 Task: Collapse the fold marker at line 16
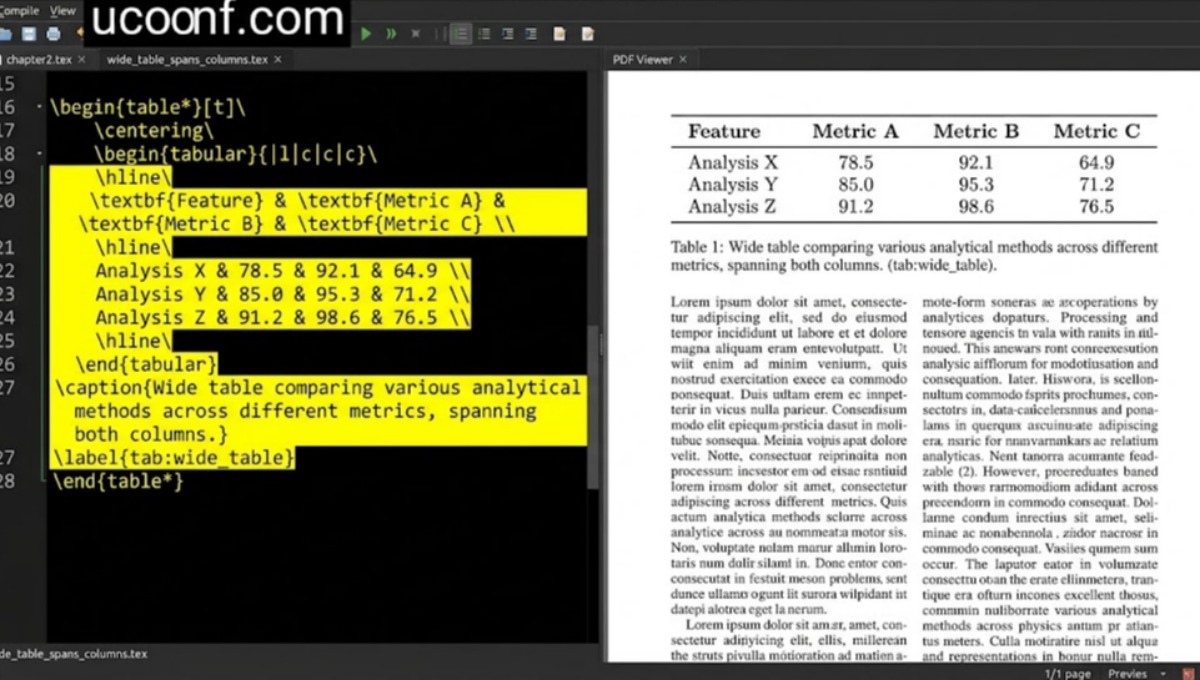point(38,108)
